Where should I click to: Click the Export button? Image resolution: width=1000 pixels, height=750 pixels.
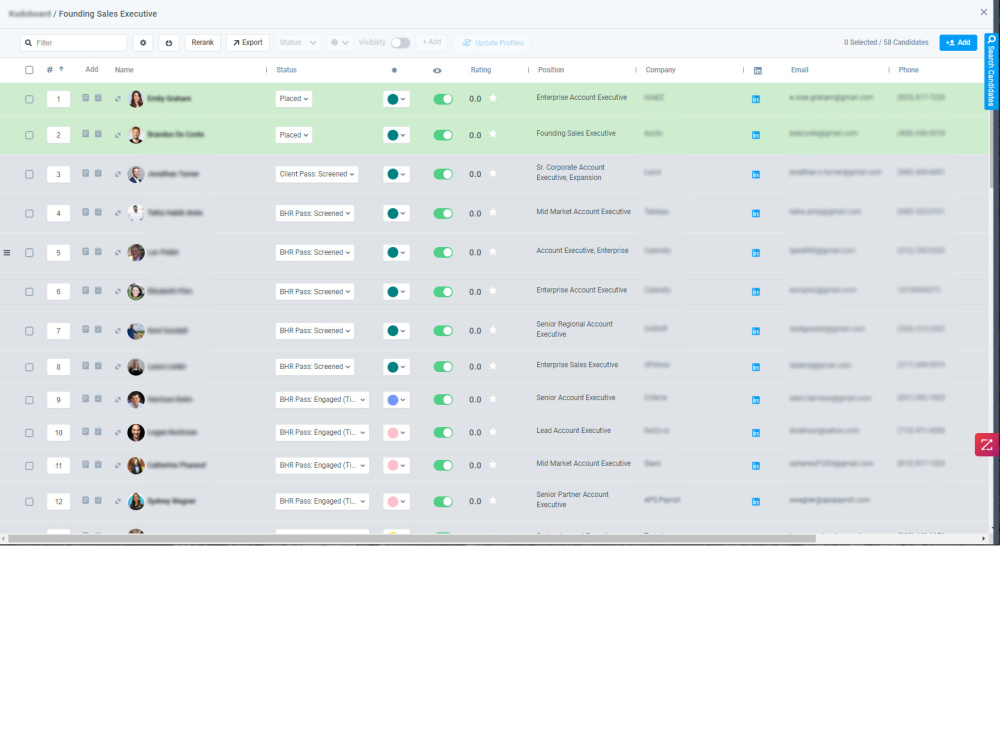(x=247, y=43)
